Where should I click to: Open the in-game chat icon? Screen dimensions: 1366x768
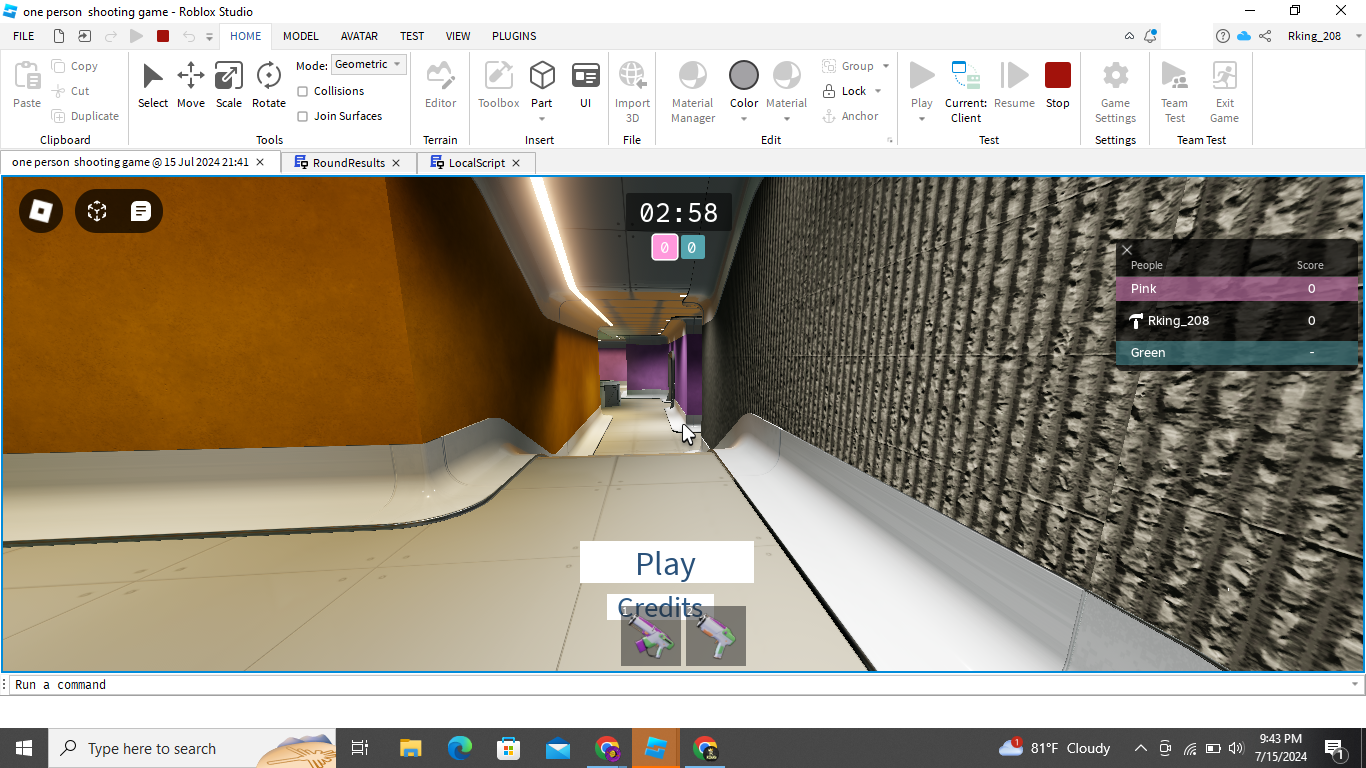tap(141, 211)
